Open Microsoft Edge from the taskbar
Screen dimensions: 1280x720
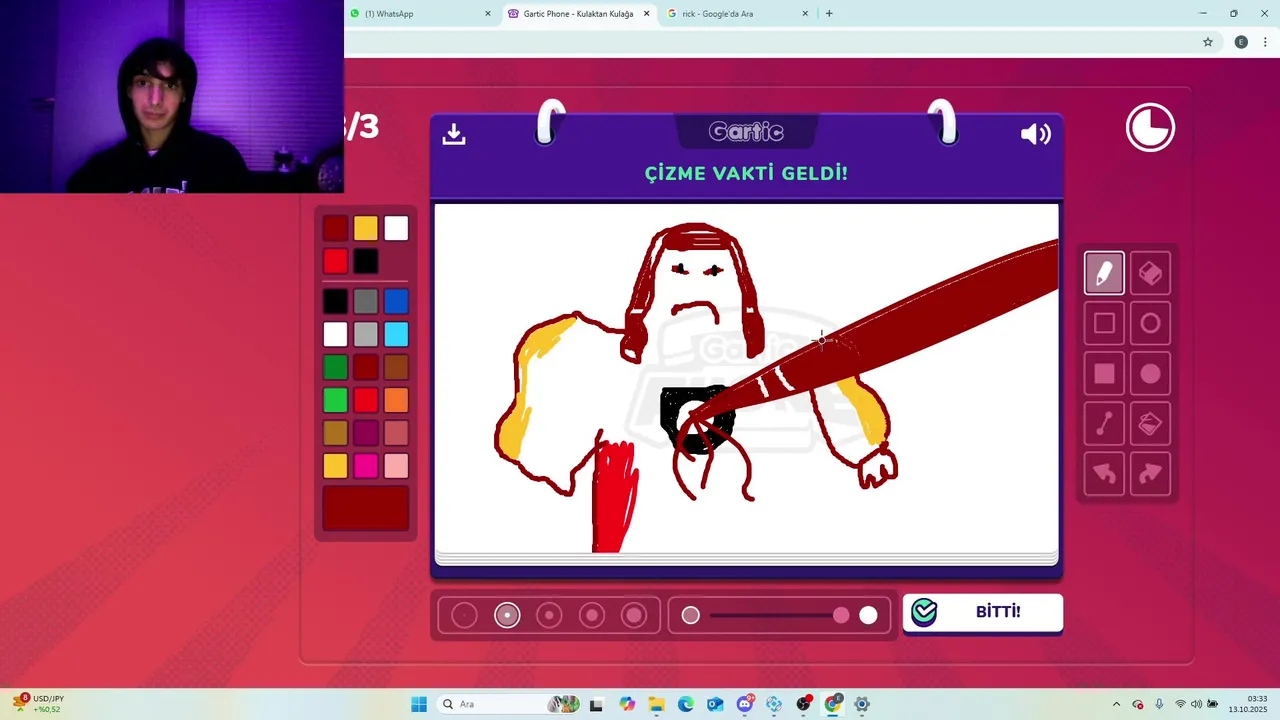point(686,704)
